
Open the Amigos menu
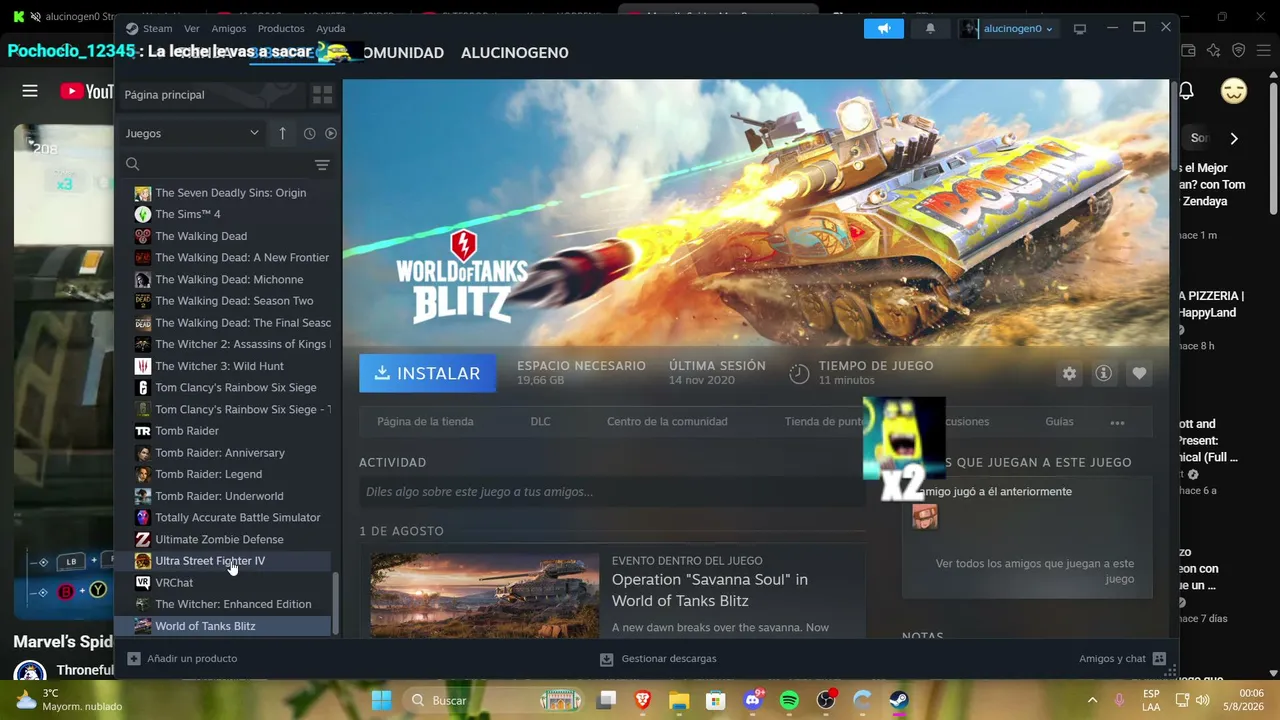click(229, 29)
